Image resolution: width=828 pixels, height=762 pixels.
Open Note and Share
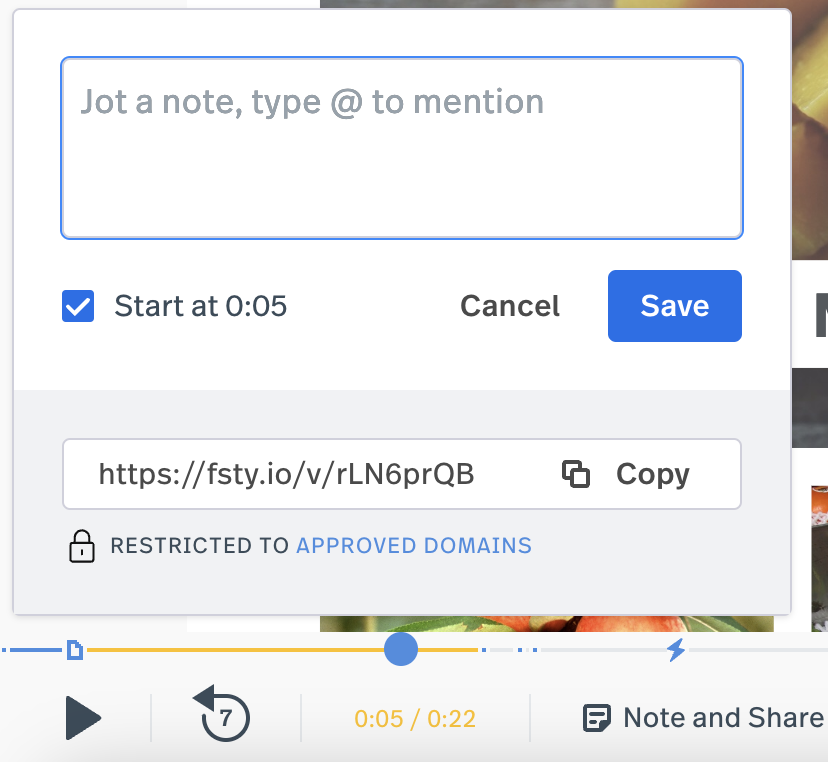point(703,718)
